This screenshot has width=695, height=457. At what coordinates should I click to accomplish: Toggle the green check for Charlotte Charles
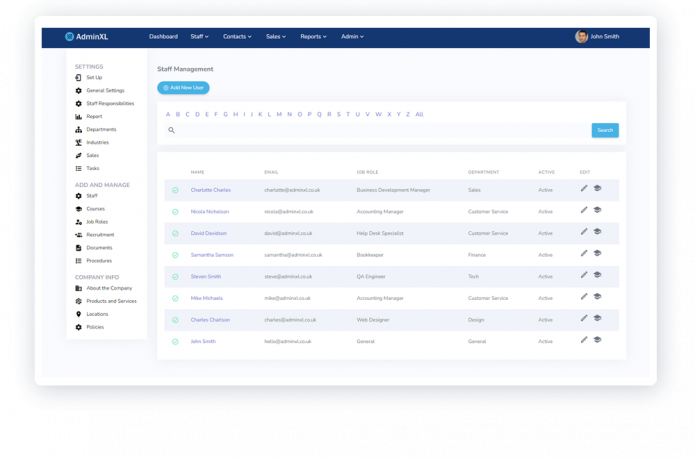(176, 190)
